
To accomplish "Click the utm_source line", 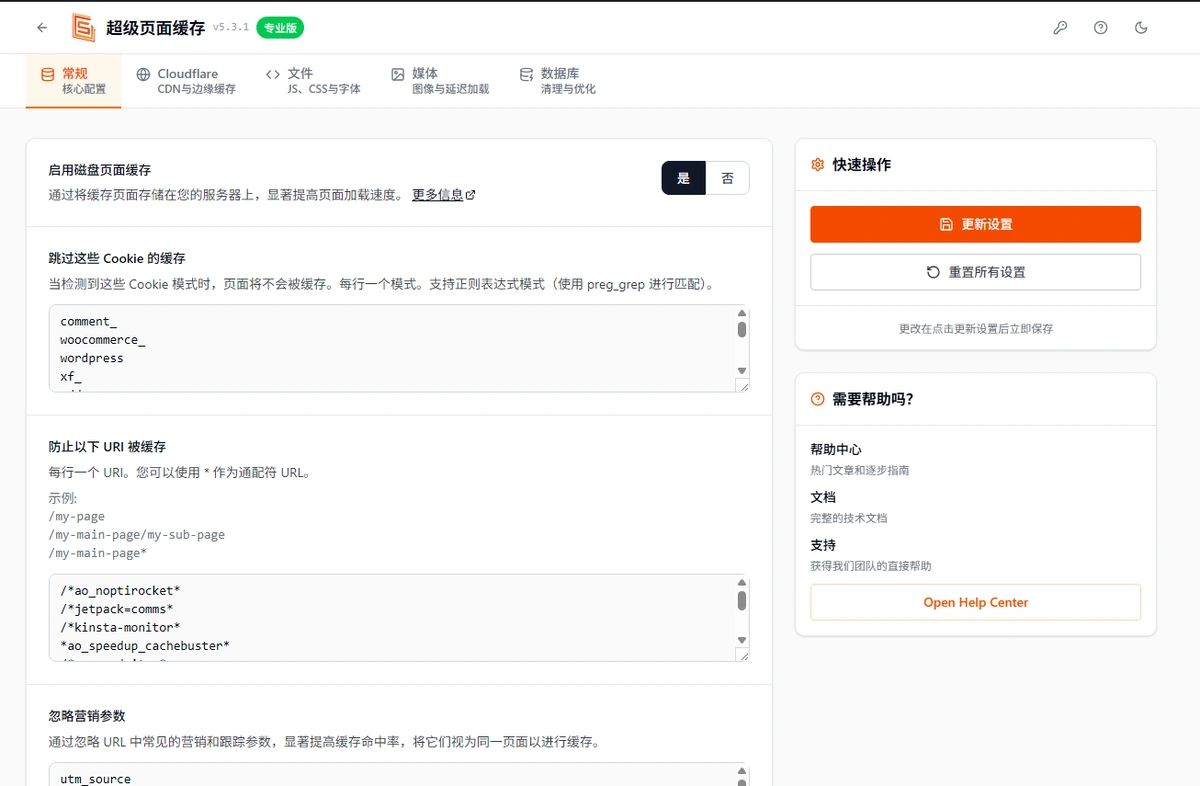I will [x=95, y=779].
